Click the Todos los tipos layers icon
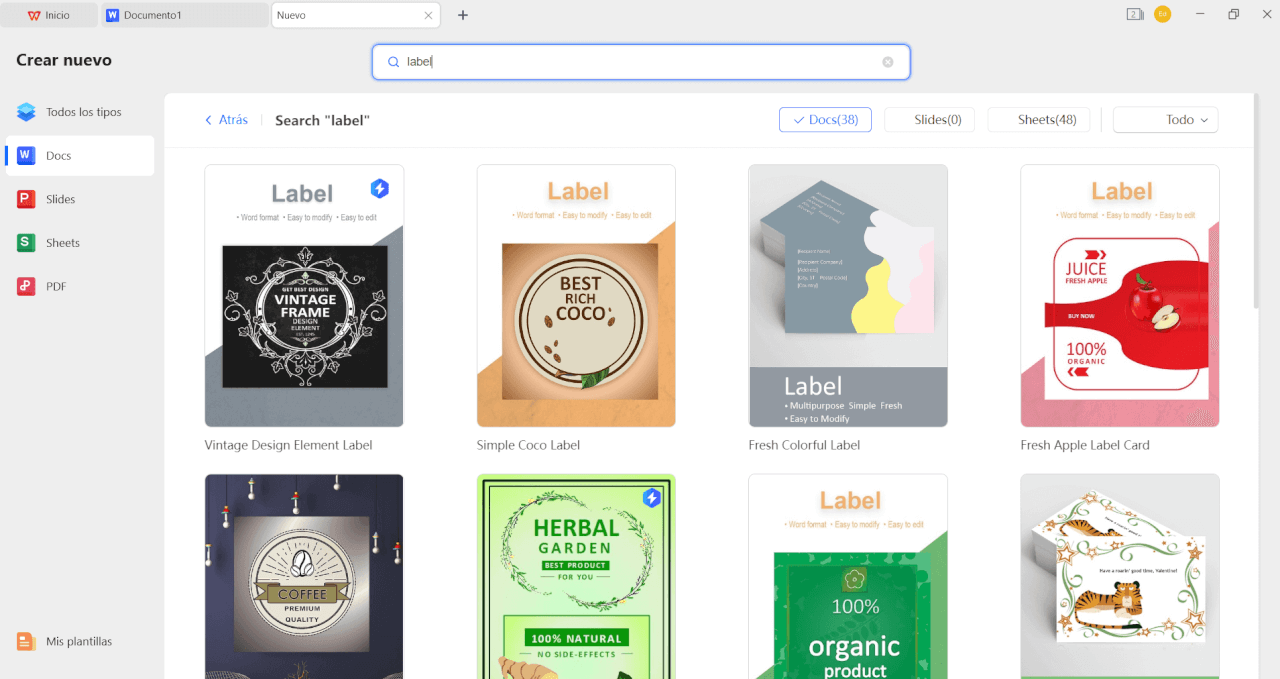 pyautogui.click(x=26, y=112)
